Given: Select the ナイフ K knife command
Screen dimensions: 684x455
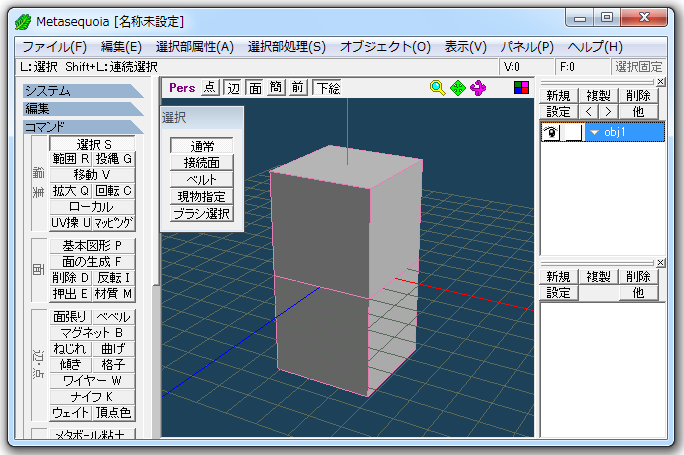Looking at the screenshot, I should click(x=92, y=397).
